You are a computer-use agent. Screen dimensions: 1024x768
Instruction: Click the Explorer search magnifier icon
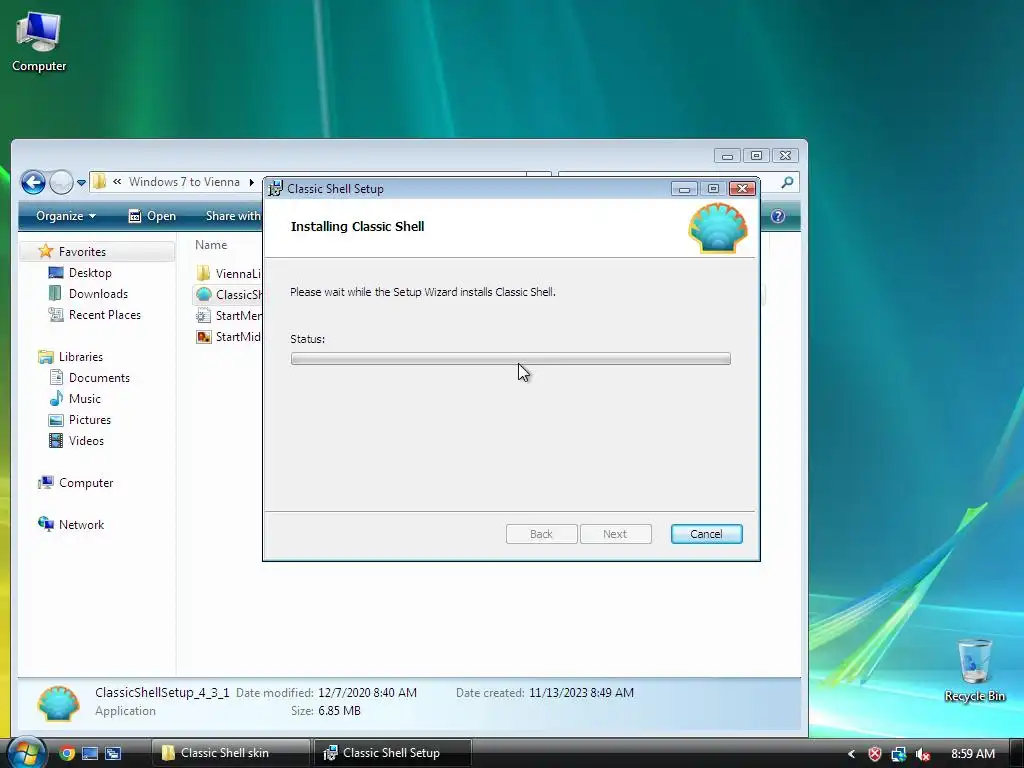(x=788, y=182)
